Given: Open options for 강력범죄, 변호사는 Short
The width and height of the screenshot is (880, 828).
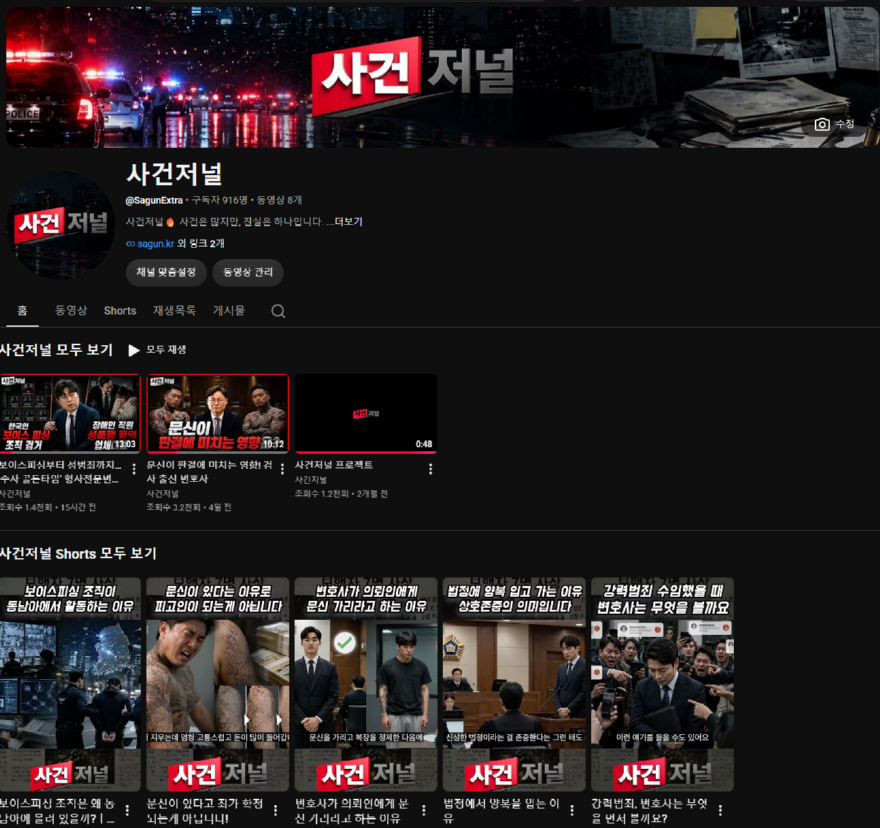Looking at the screenshot, I should pos(720,810).
